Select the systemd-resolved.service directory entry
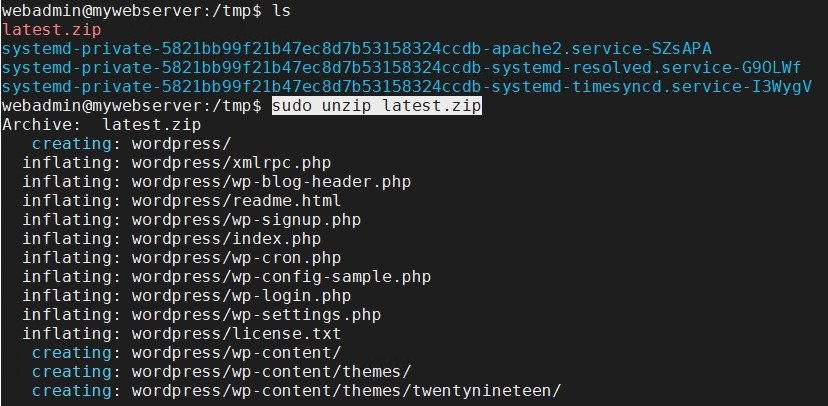 click(x=401, y=68)
